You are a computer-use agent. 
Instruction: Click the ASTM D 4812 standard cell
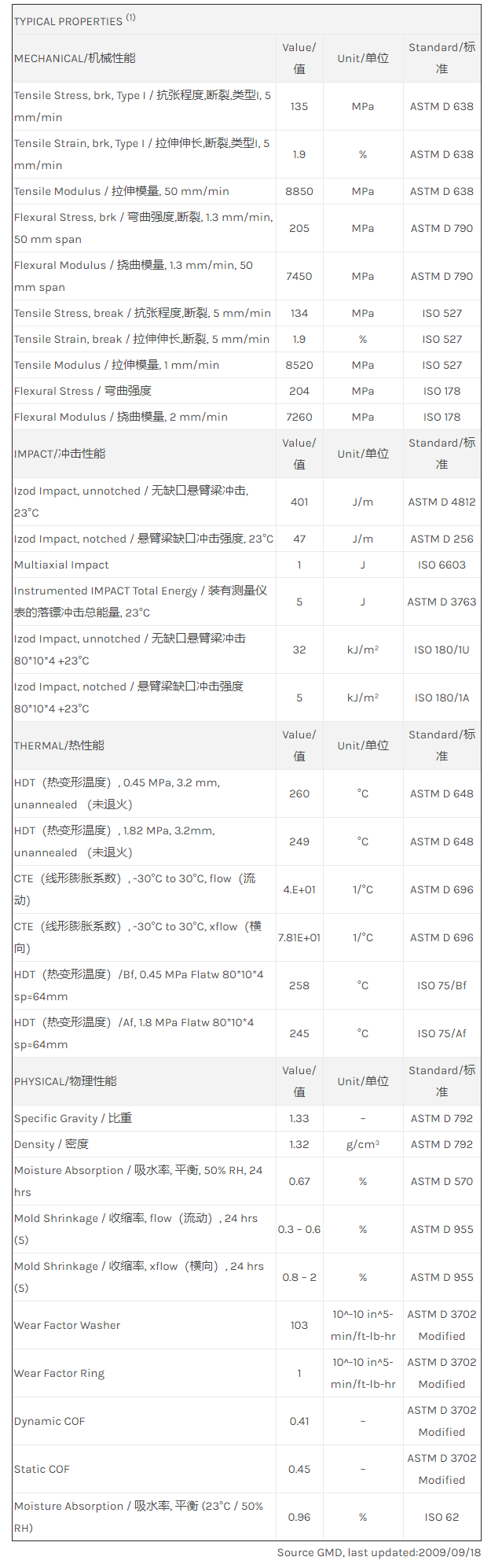[442, 502]
